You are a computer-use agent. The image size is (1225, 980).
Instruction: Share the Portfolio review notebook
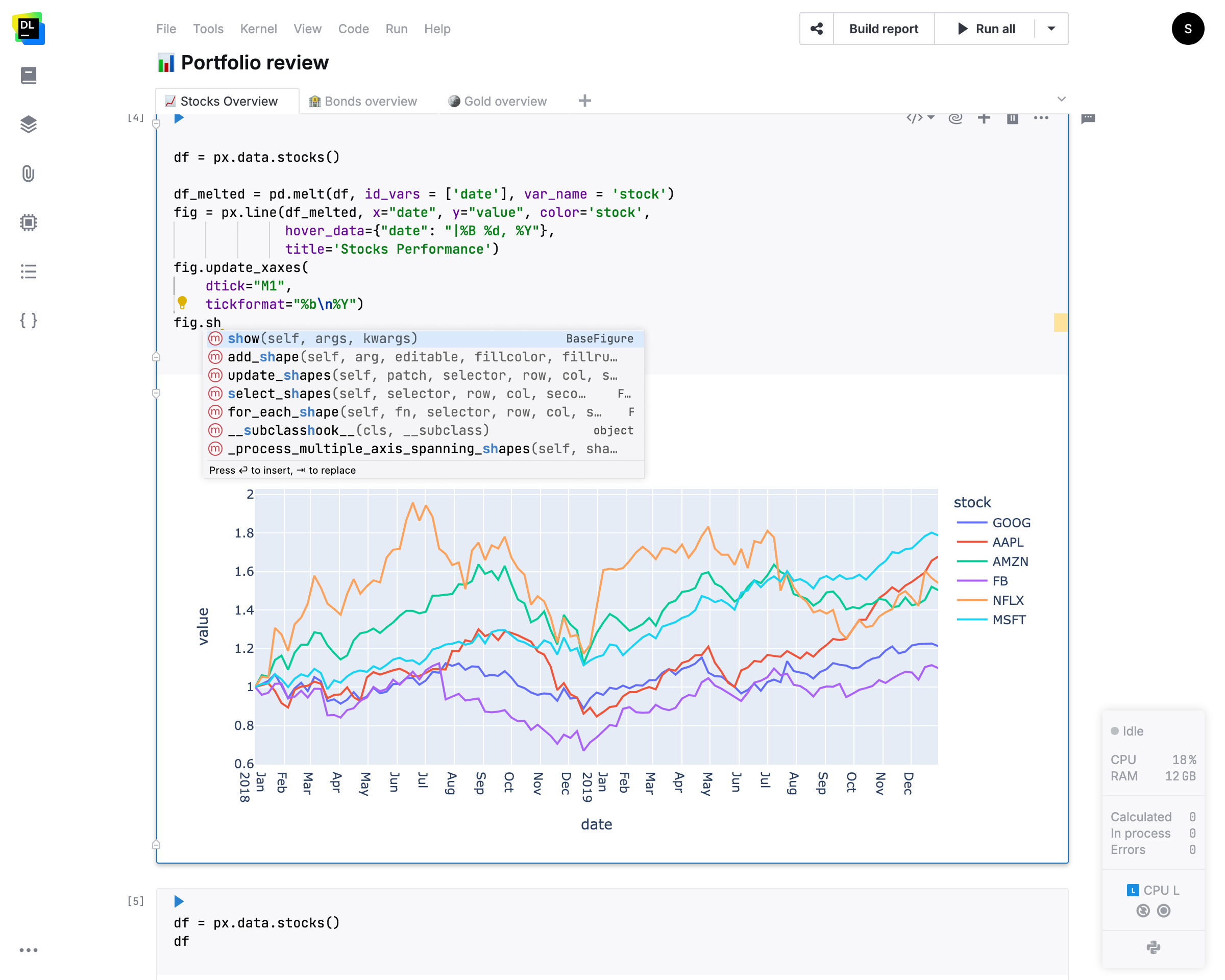point(817,29)
